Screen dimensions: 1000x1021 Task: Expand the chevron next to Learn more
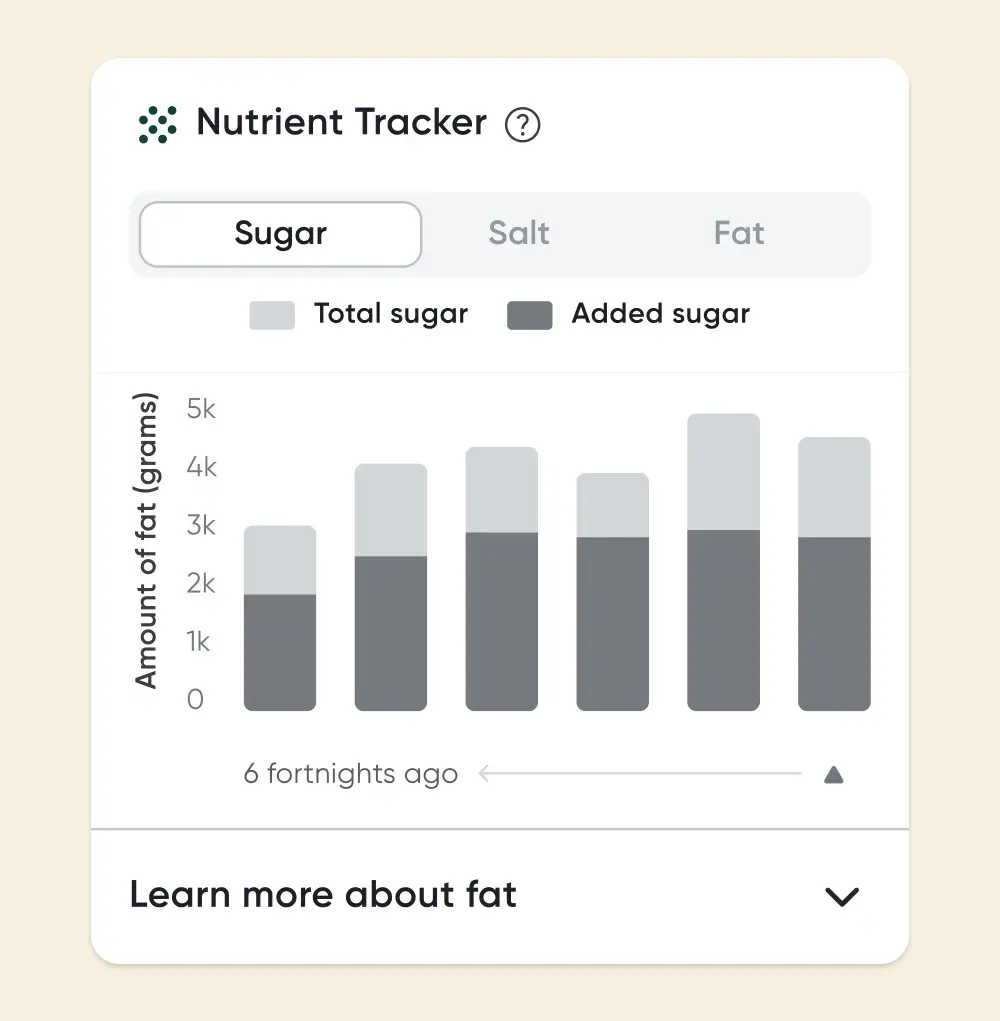(x=842, y=896)
